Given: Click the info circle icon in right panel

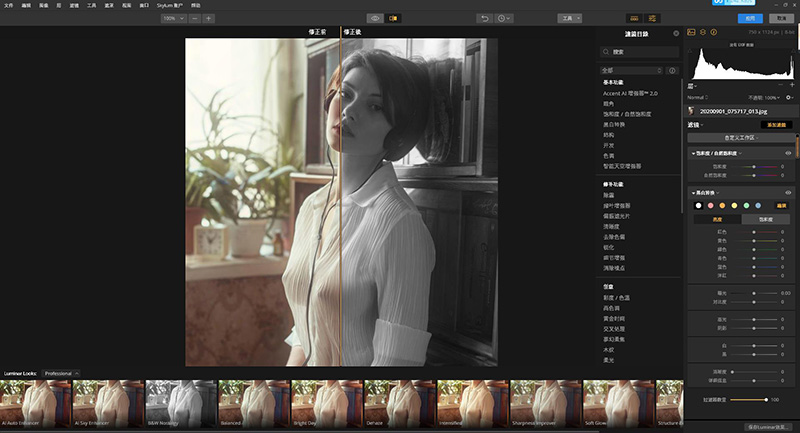Looking at the screenshot, I should [714, 32].
